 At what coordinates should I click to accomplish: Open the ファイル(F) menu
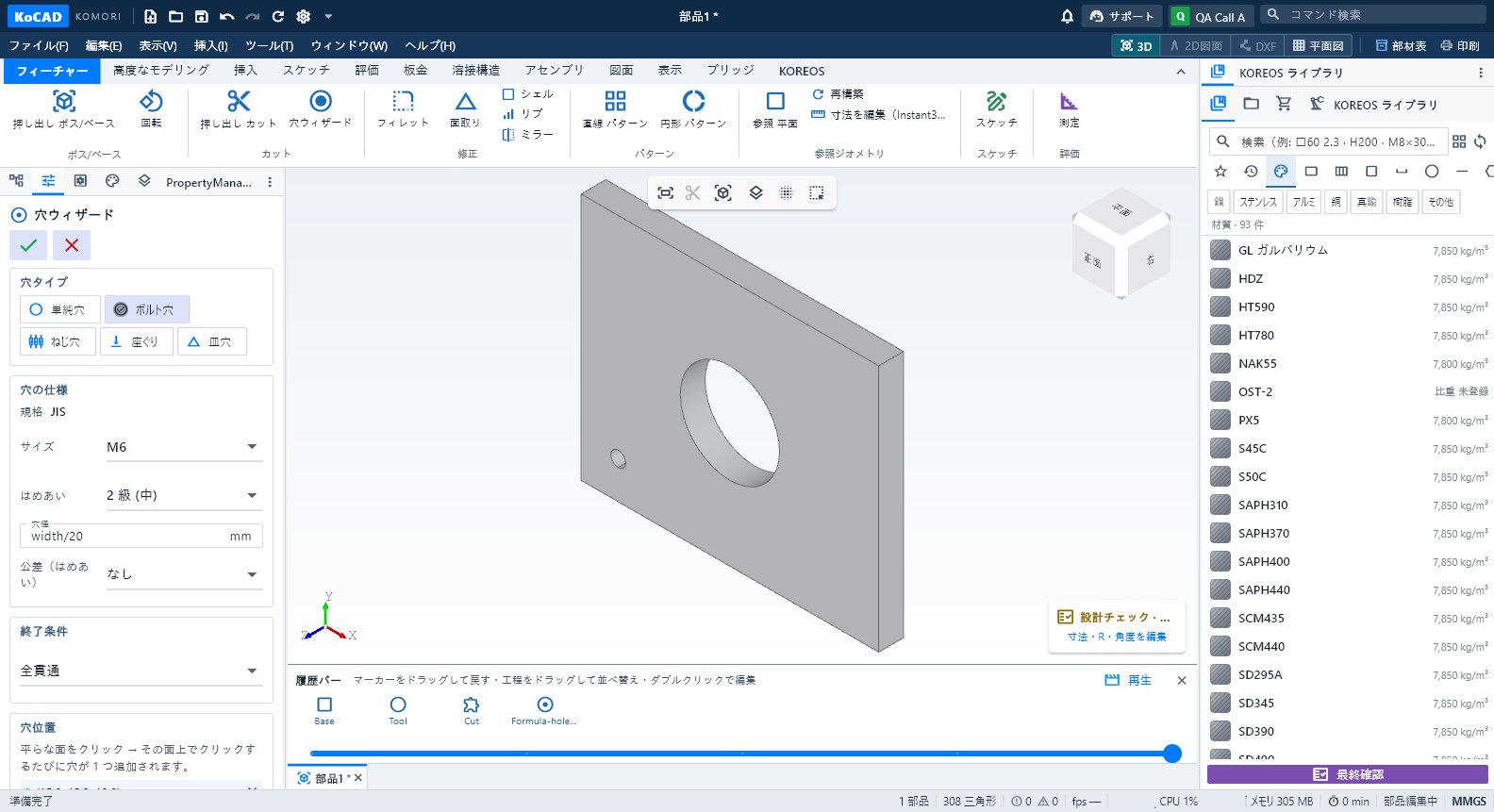(39, 45)
